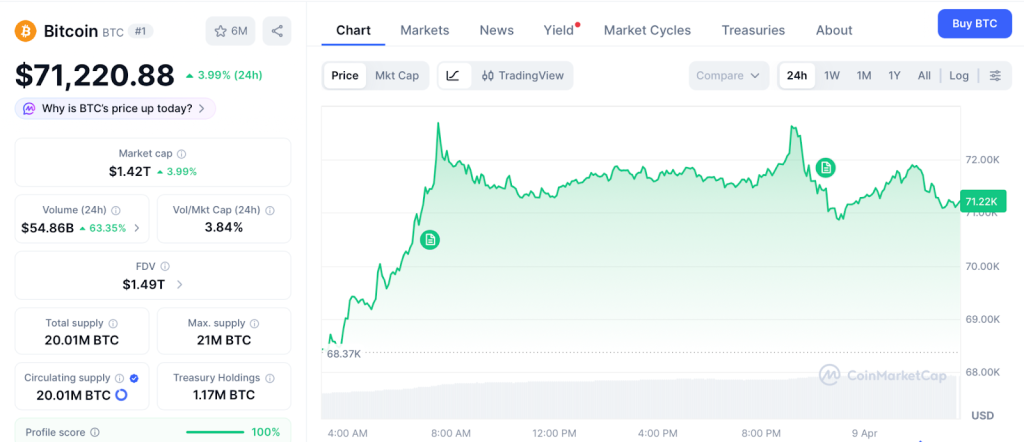Open chart settings sliders icon
This screenshot has height=442, width=1024.
coord(995,76)
